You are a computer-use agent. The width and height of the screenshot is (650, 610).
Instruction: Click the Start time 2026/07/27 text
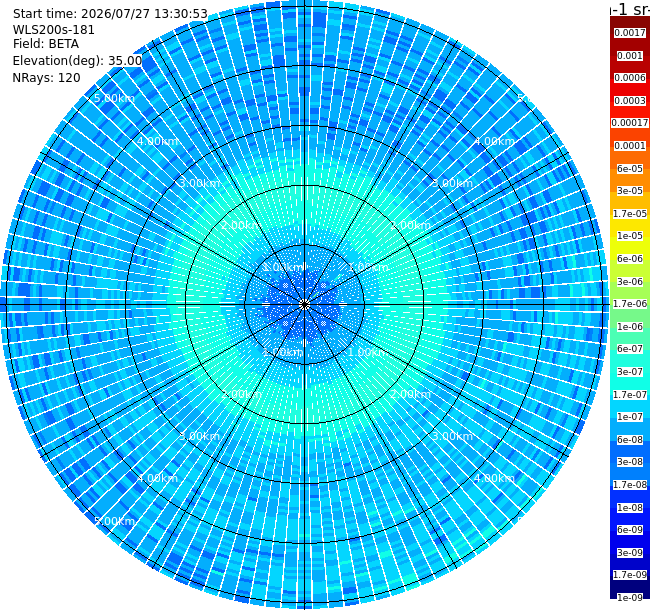(x=110, y=14)
